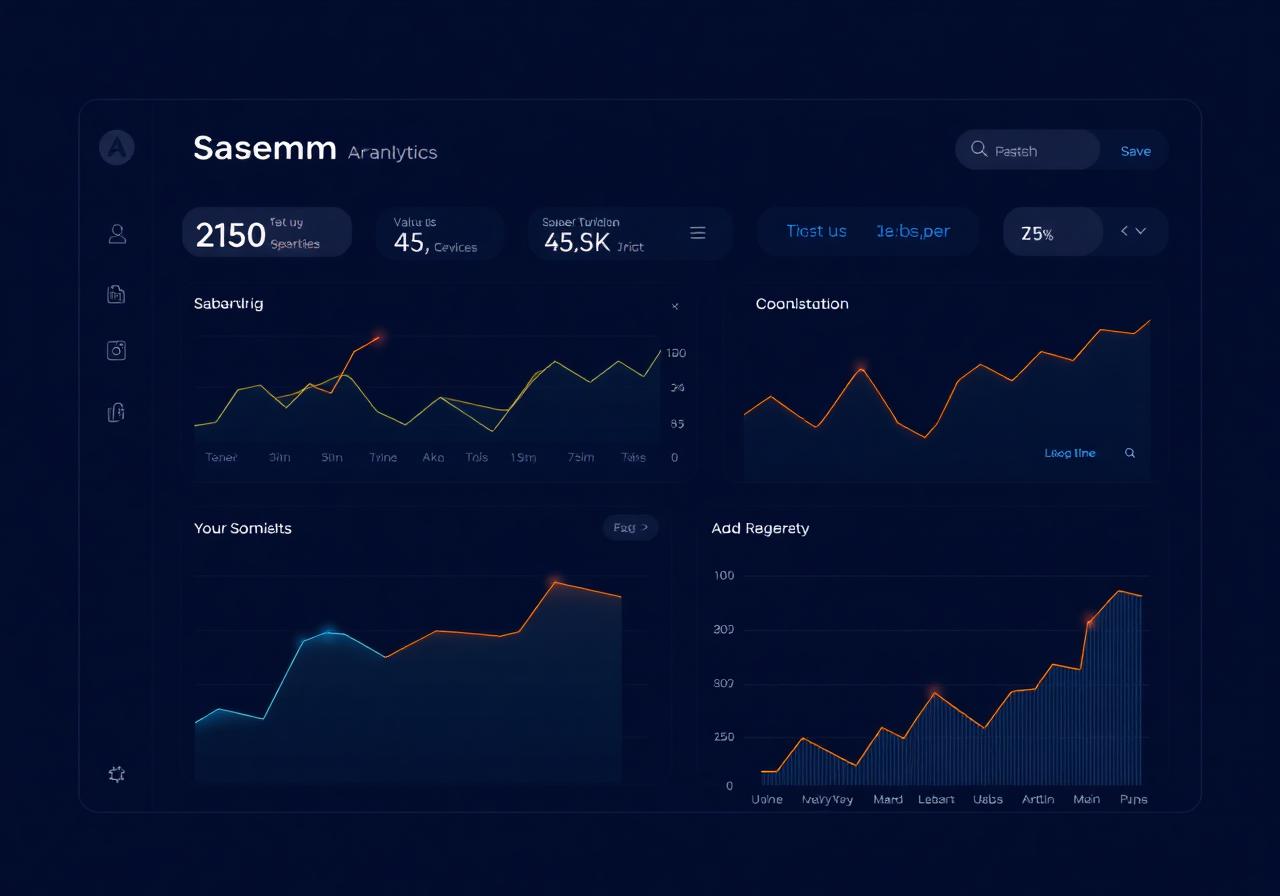Select the 45.SK stat card
This screenshot has width=1280, height=896.
[630, 234]
